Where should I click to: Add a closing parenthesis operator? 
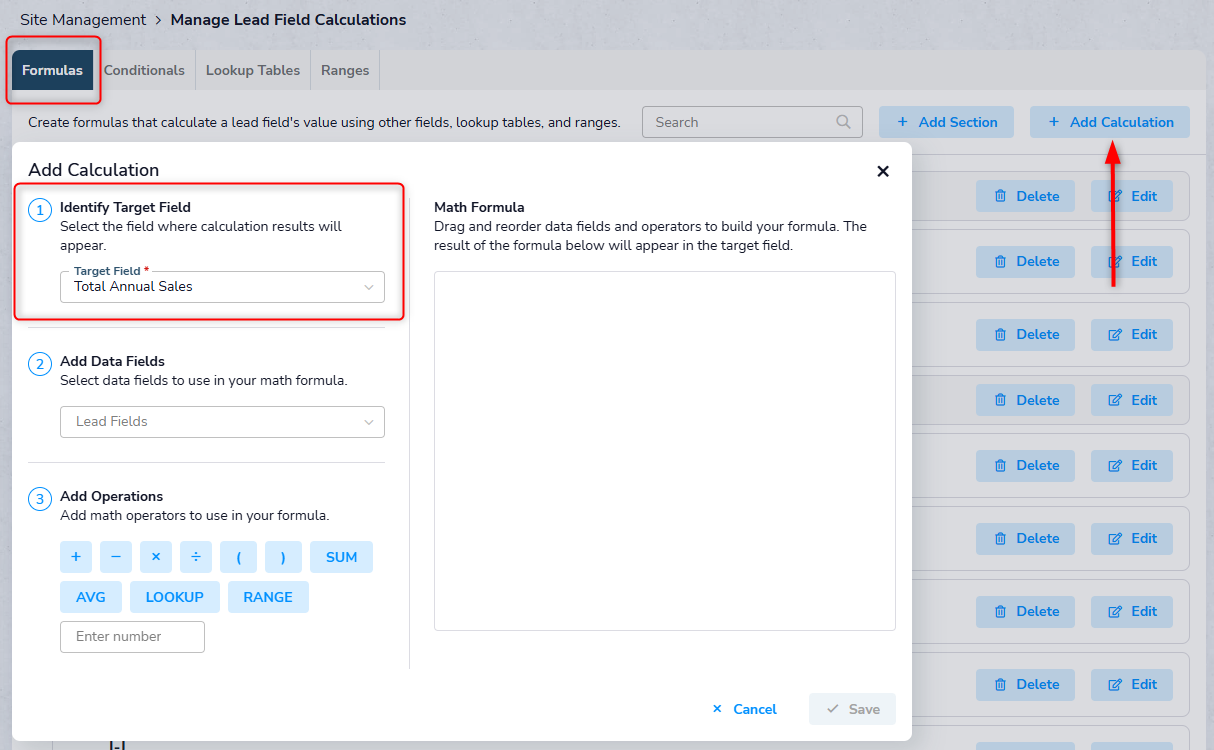(283, 557)
